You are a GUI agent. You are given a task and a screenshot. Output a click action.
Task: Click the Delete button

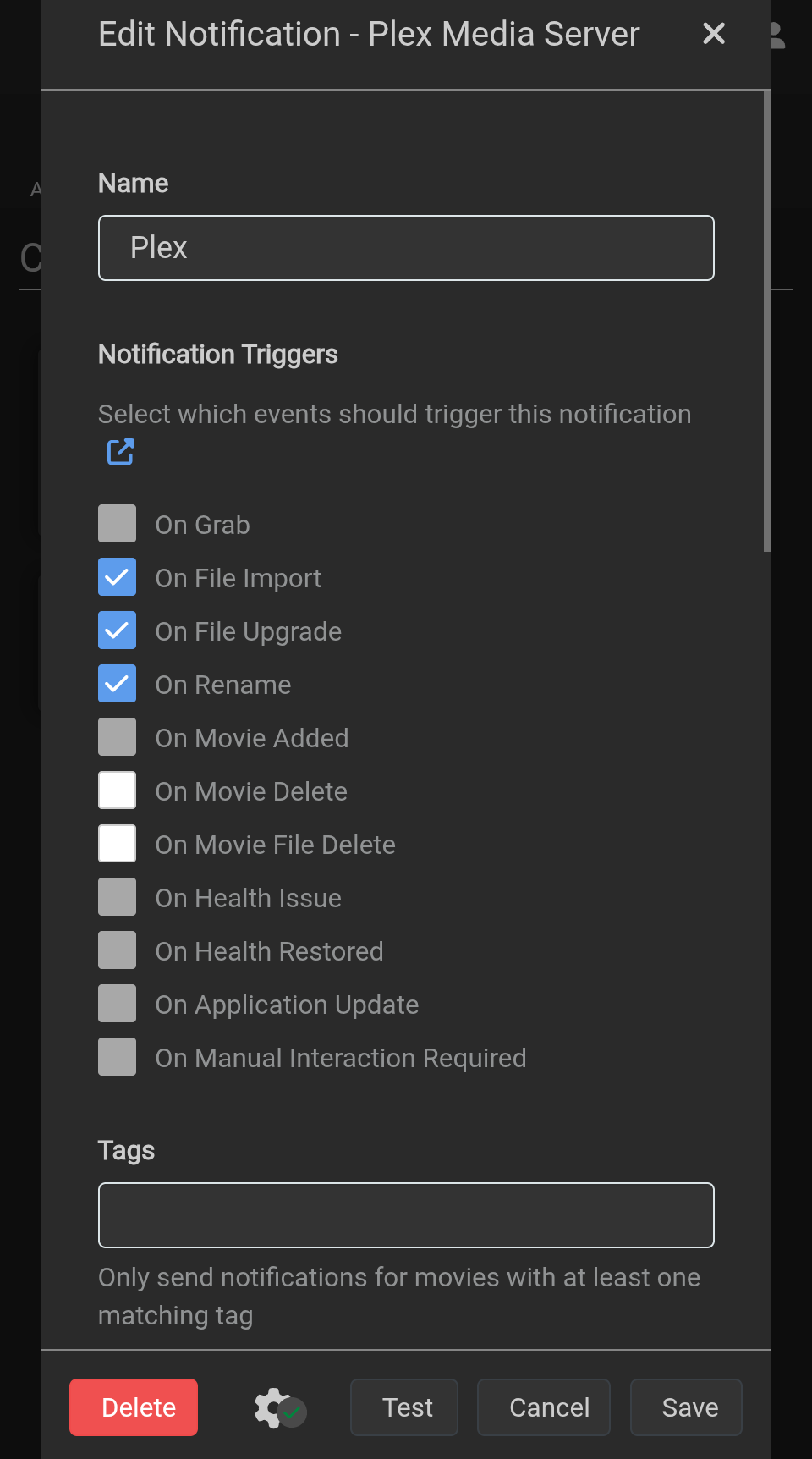click(134, 1407)
